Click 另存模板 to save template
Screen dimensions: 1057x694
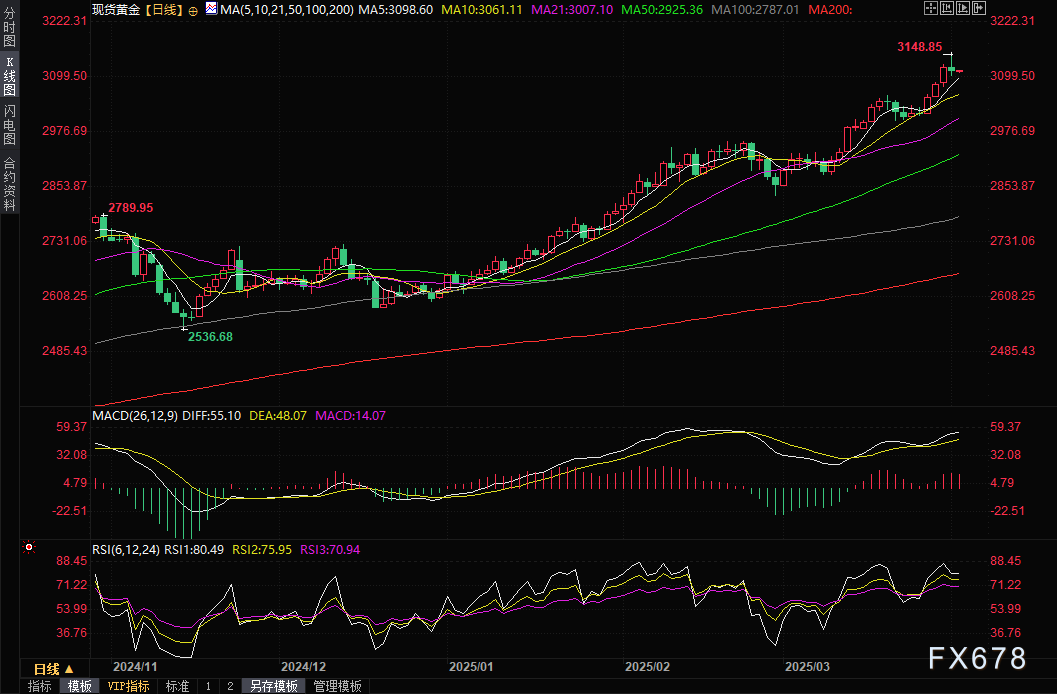pos(273,686)
